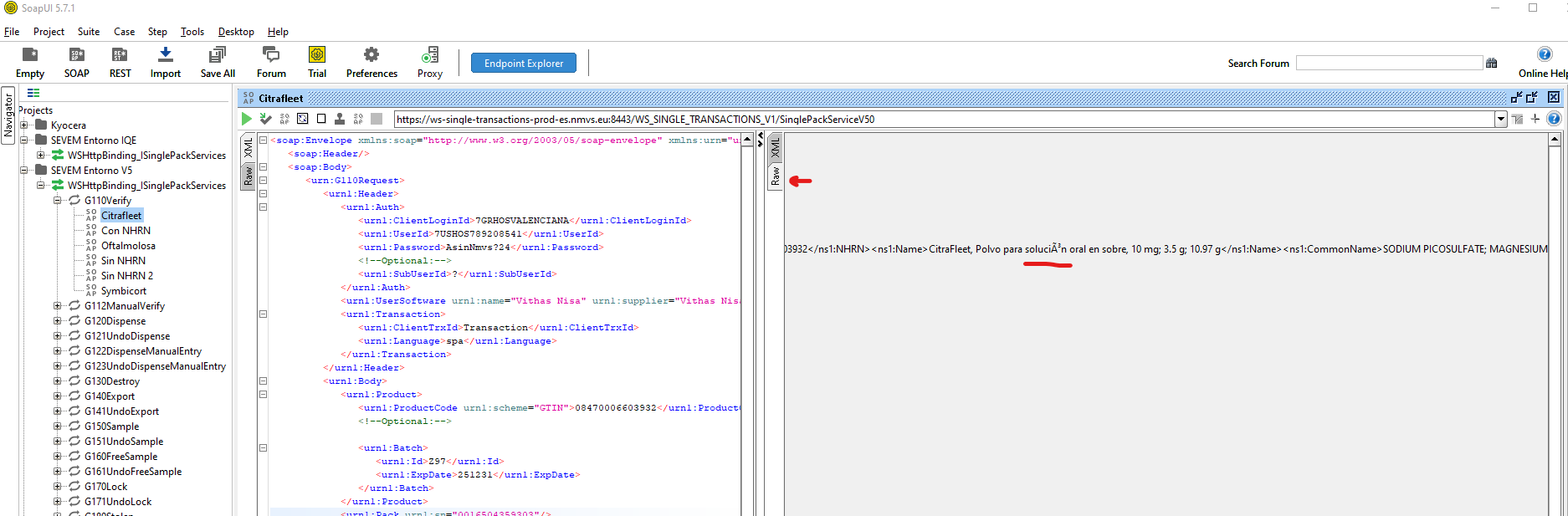Create a new REST project
Viewport: 1568px width, 516px height.
coord(120,63)
